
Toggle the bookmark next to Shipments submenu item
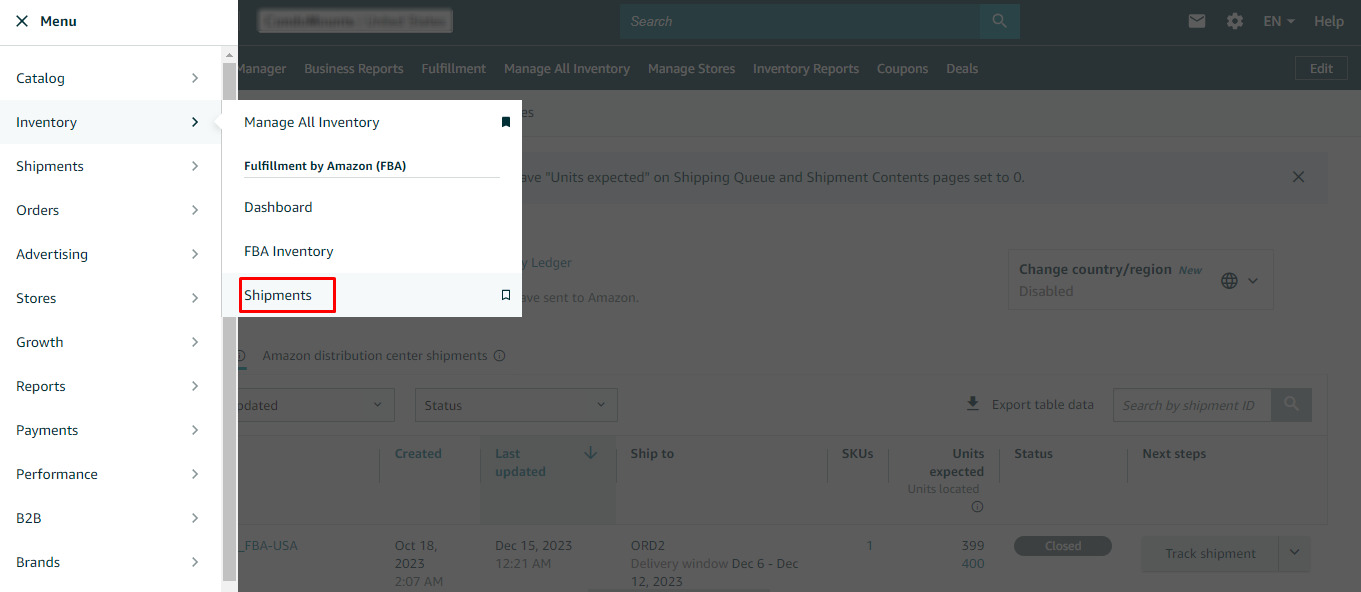click(x=506, y=295)
